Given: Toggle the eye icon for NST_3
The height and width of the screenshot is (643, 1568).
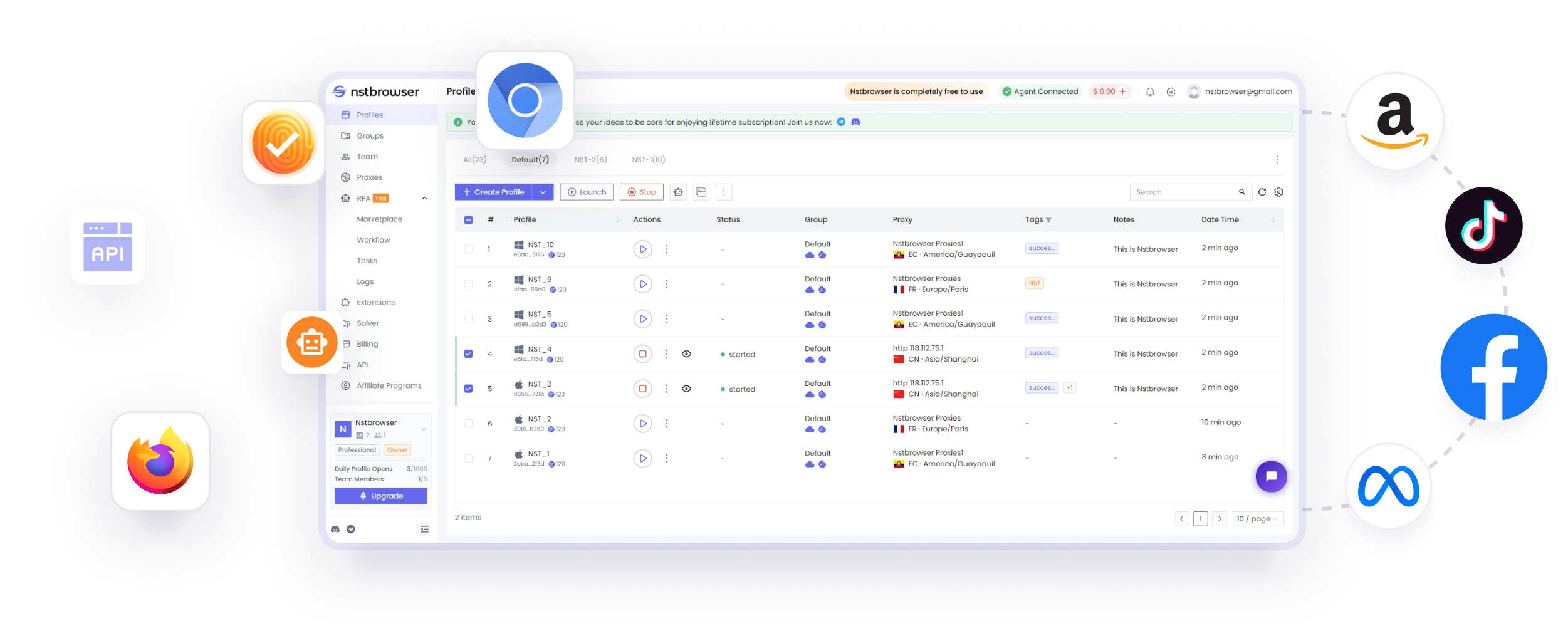Looking at the screenshot, I should [x=686, y=389].
